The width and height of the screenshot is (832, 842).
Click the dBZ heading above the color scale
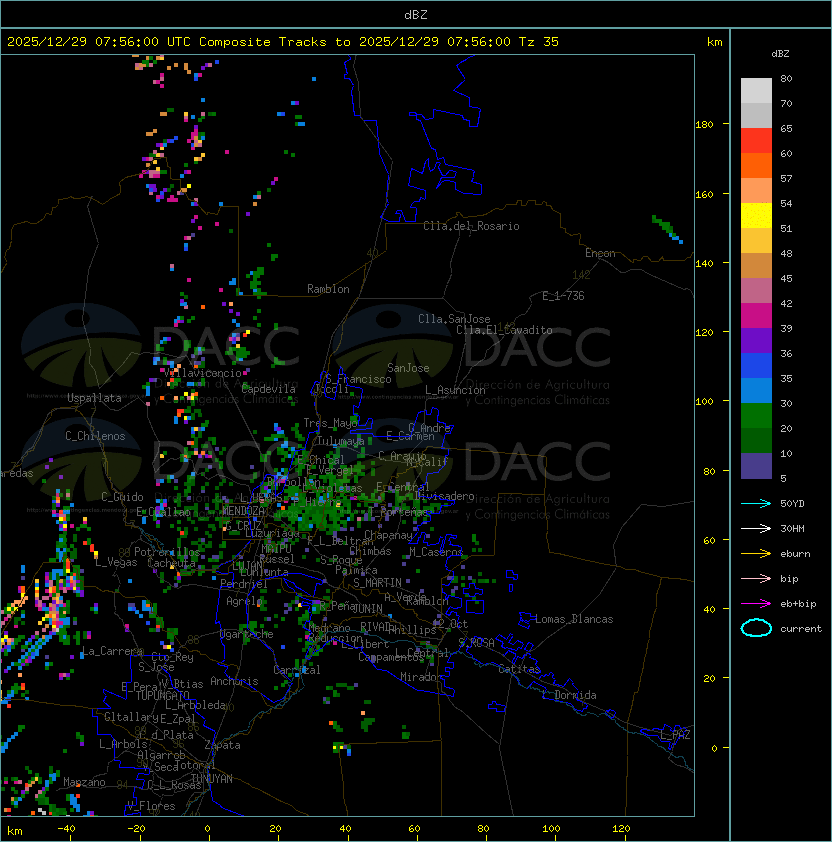tap(780, 54)
